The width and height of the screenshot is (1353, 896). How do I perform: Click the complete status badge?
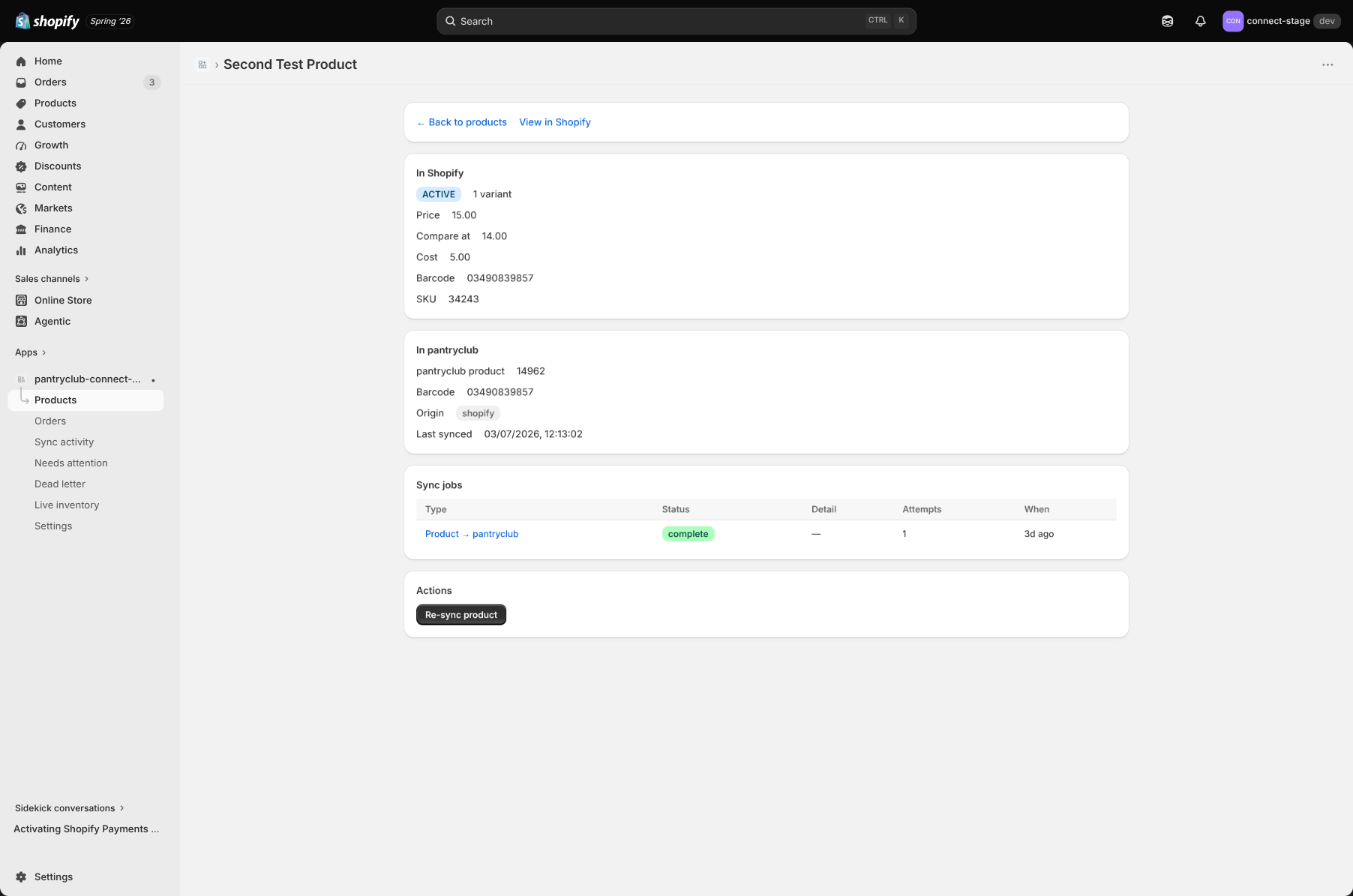688,534
